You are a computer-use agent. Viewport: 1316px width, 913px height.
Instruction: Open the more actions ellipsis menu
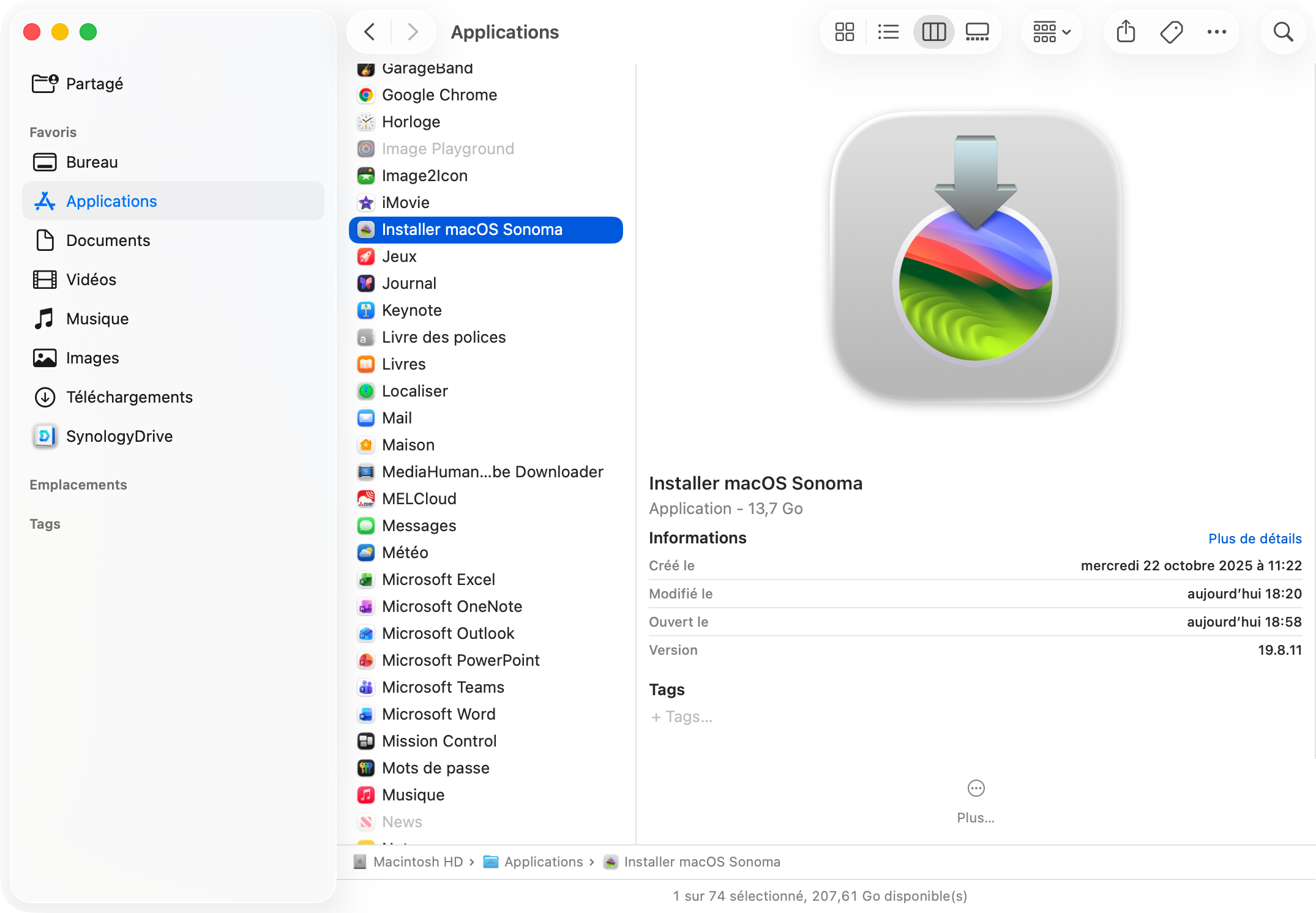1216,32
